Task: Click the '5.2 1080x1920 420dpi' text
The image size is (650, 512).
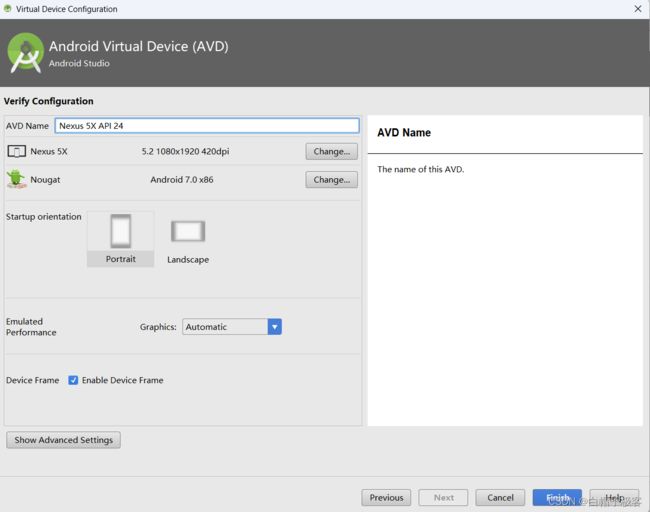Action: point(185,151)
